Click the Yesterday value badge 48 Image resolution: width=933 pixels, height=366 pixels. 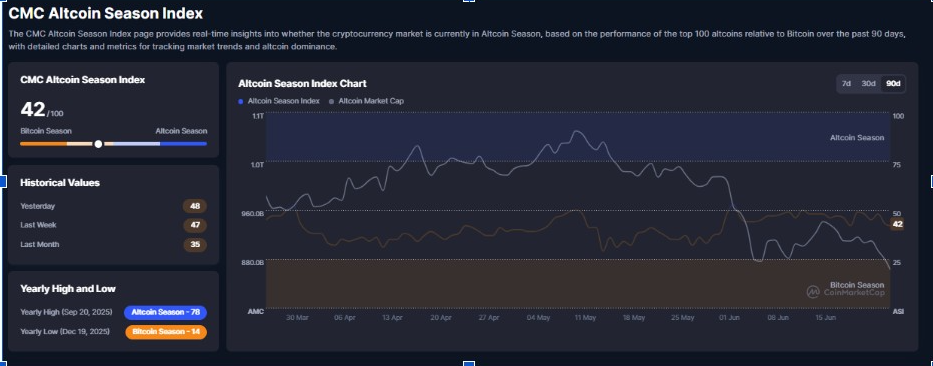(195, 207)
